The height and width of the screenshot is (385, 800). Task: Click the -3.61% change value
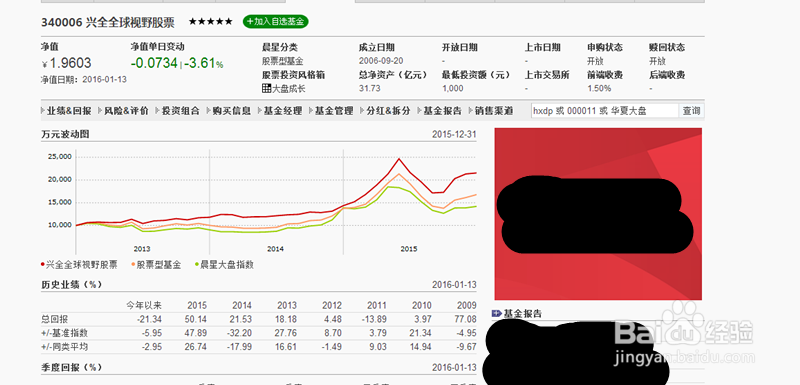(204, 64)
